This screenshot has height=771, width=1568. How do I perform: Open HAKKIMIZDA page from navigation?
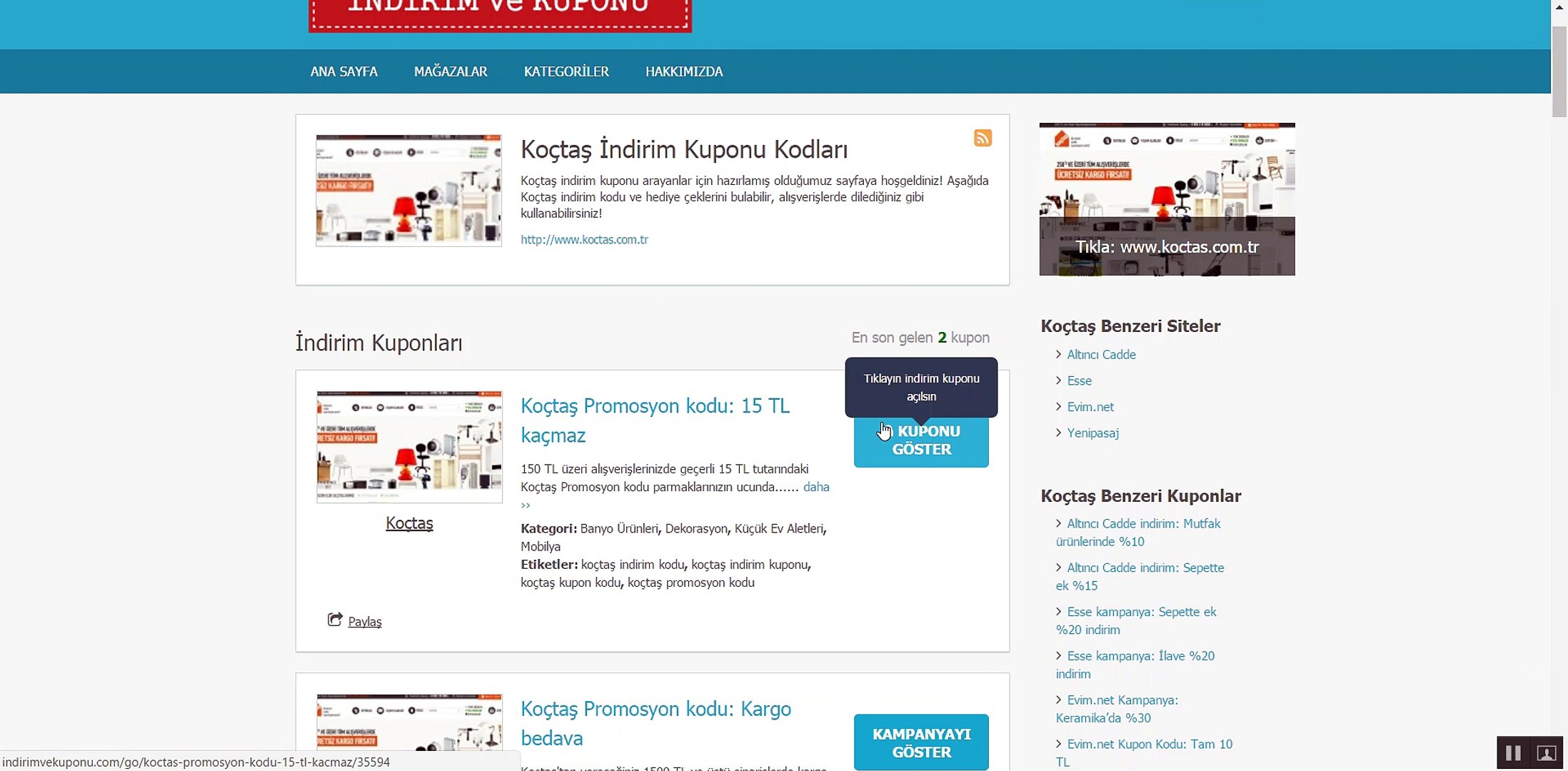click(684, 71)
